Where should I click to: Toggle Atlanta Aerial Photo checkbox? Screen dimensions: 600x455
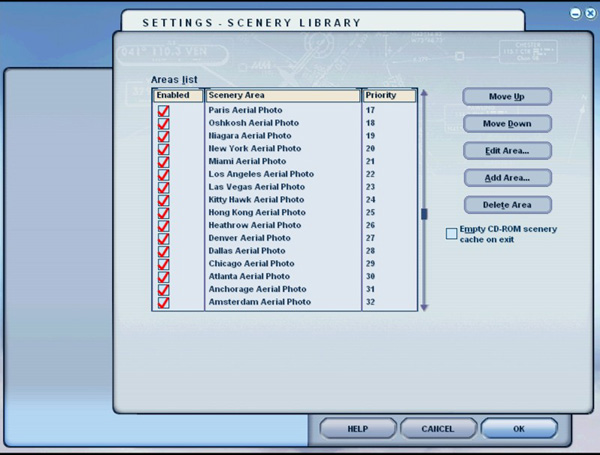click(x=163, y=277)
